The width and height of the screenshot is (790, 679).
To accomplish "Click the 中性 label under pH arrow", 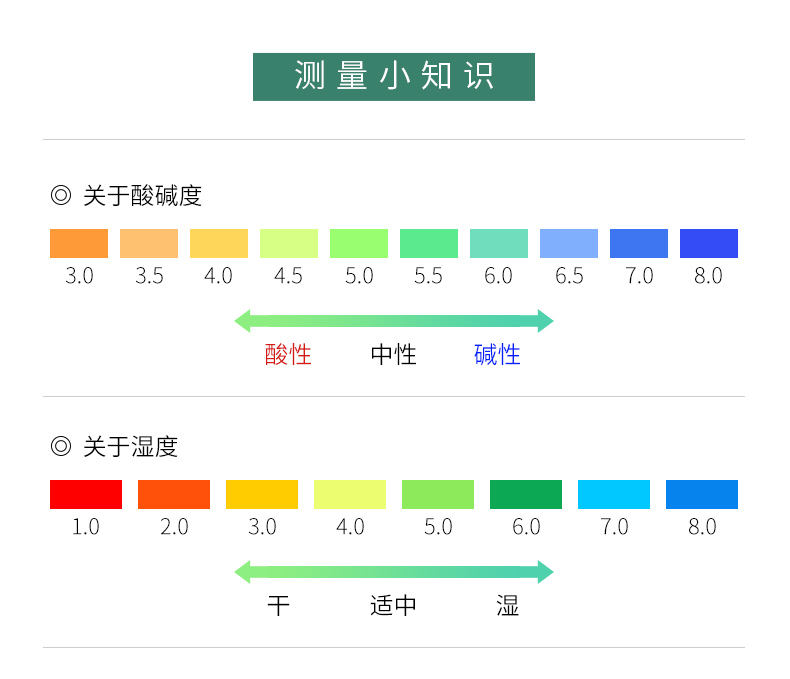I will tap(393, 355).
